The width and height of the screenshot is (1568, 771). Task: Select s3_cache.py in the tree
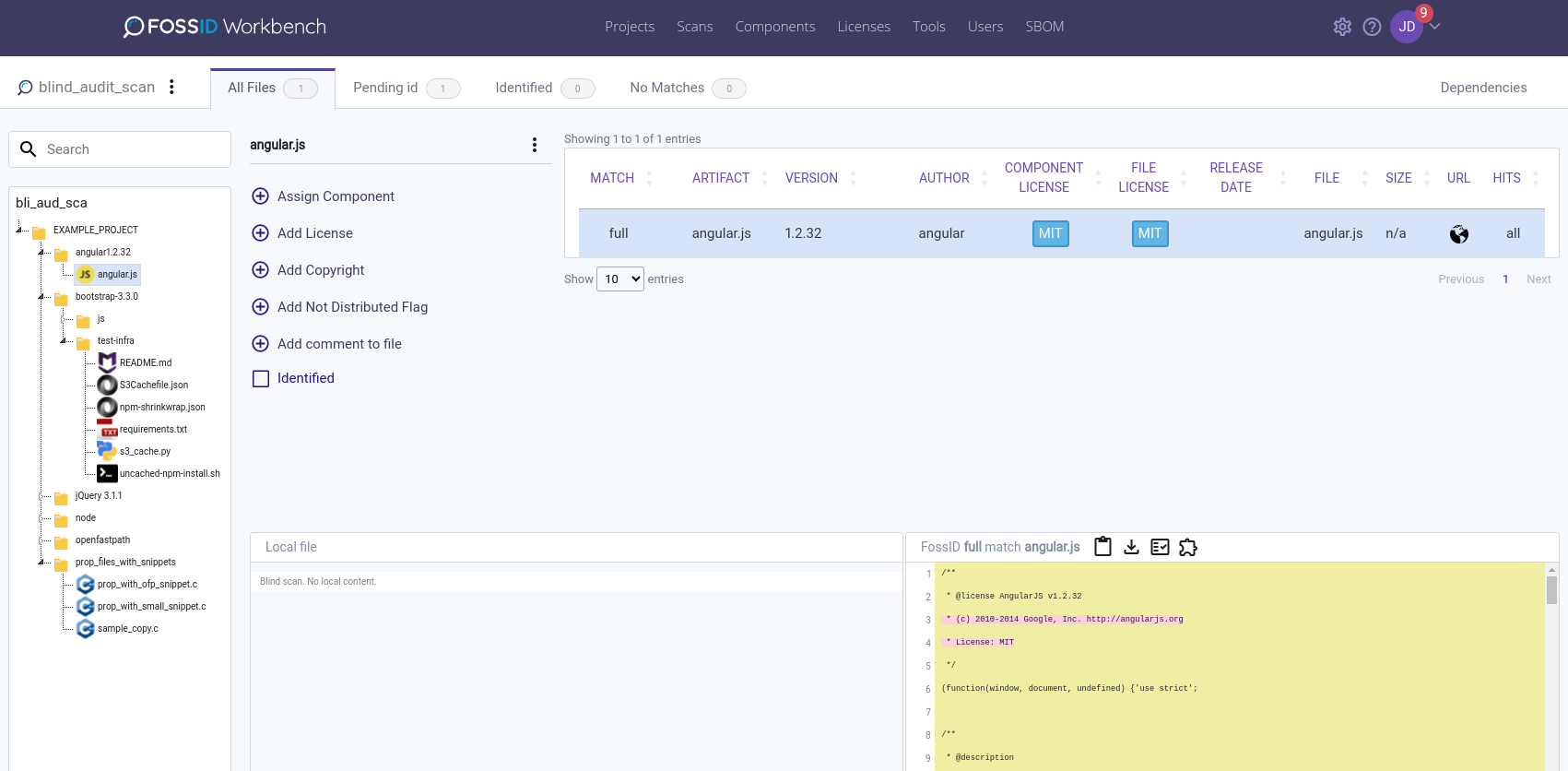[x=145, y=451]
